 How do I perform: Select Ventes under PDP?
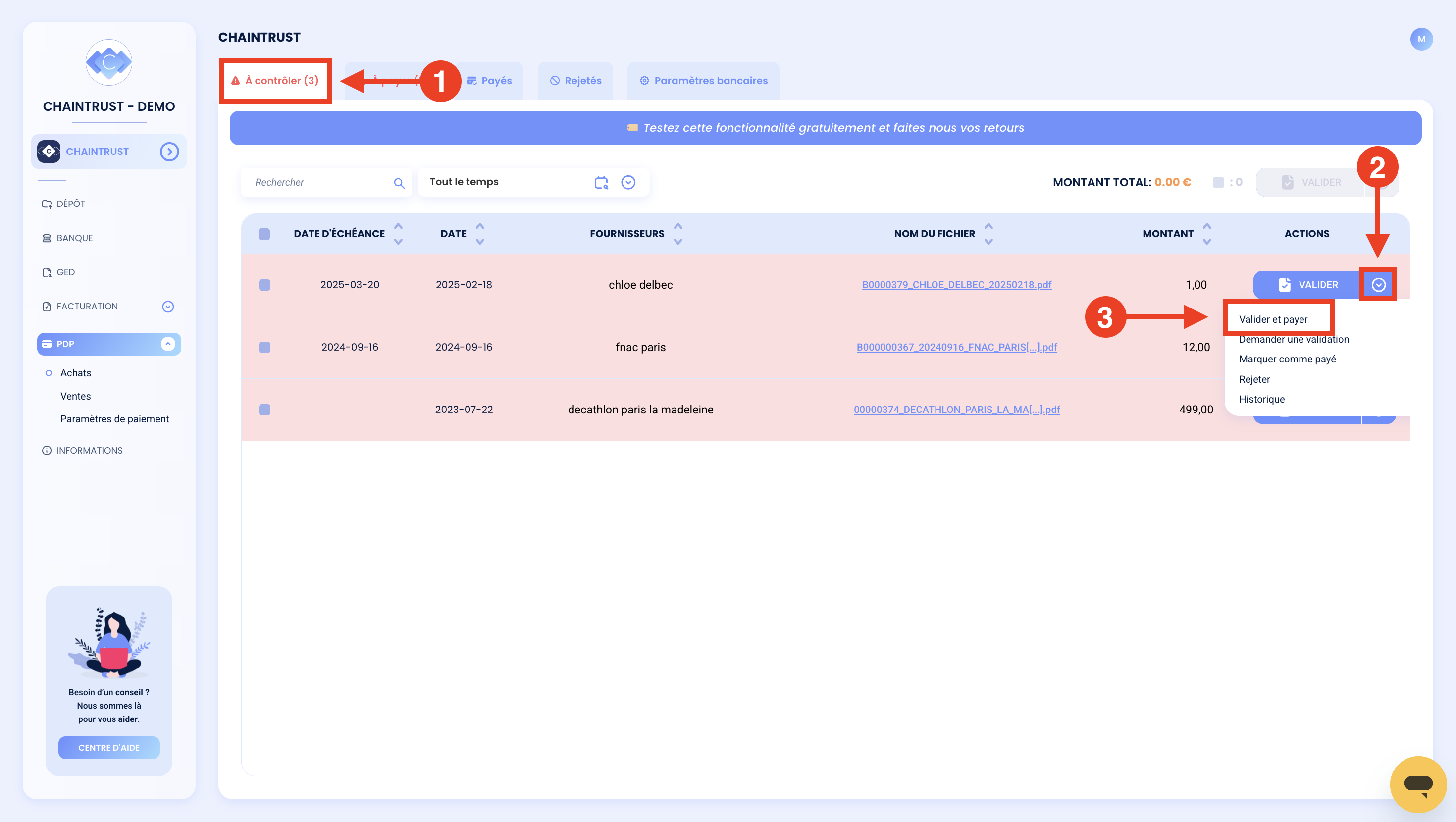coord(76,396)
